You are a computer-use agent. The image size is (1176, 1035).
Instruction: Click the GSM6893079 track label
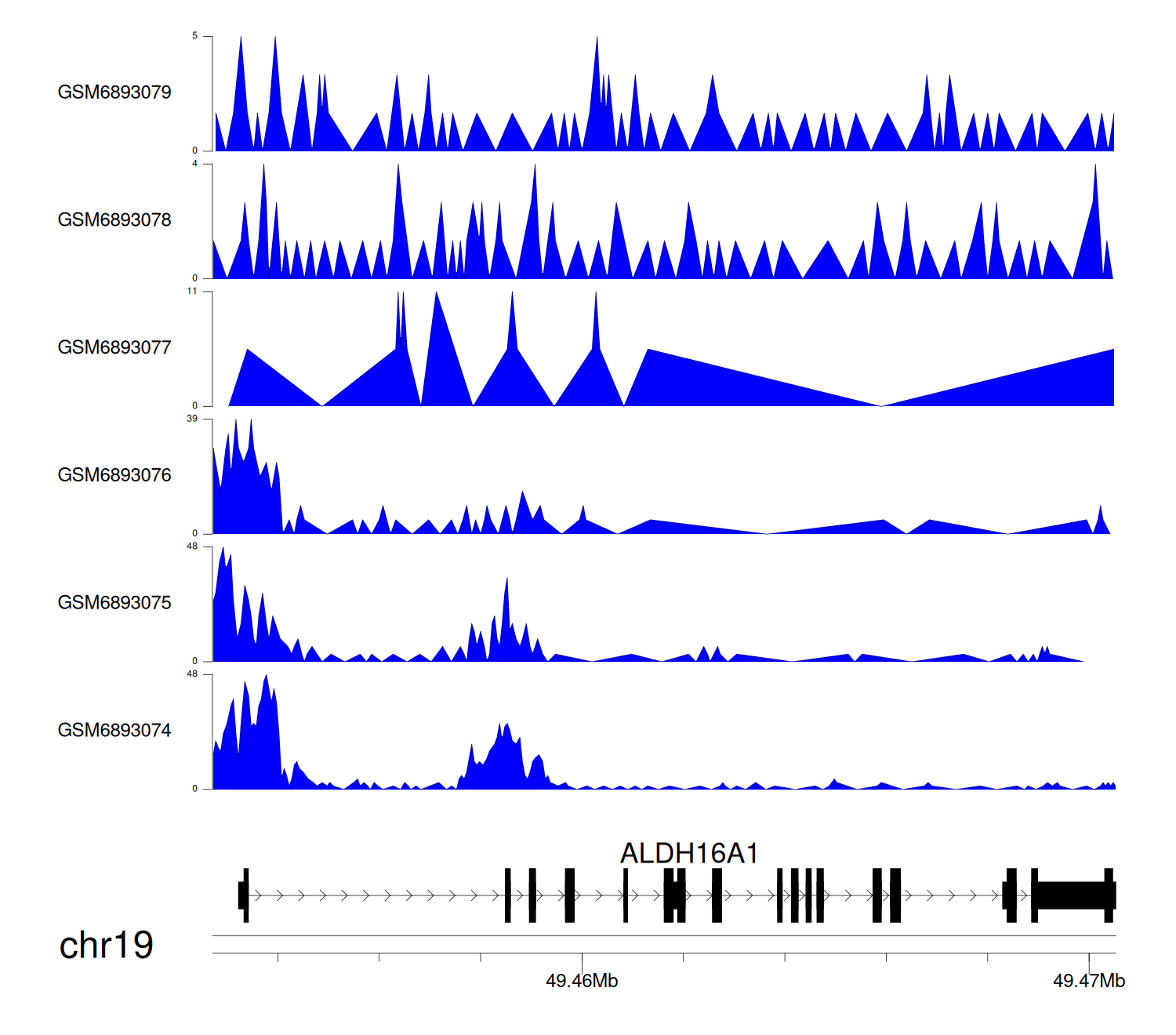point(114,93)
